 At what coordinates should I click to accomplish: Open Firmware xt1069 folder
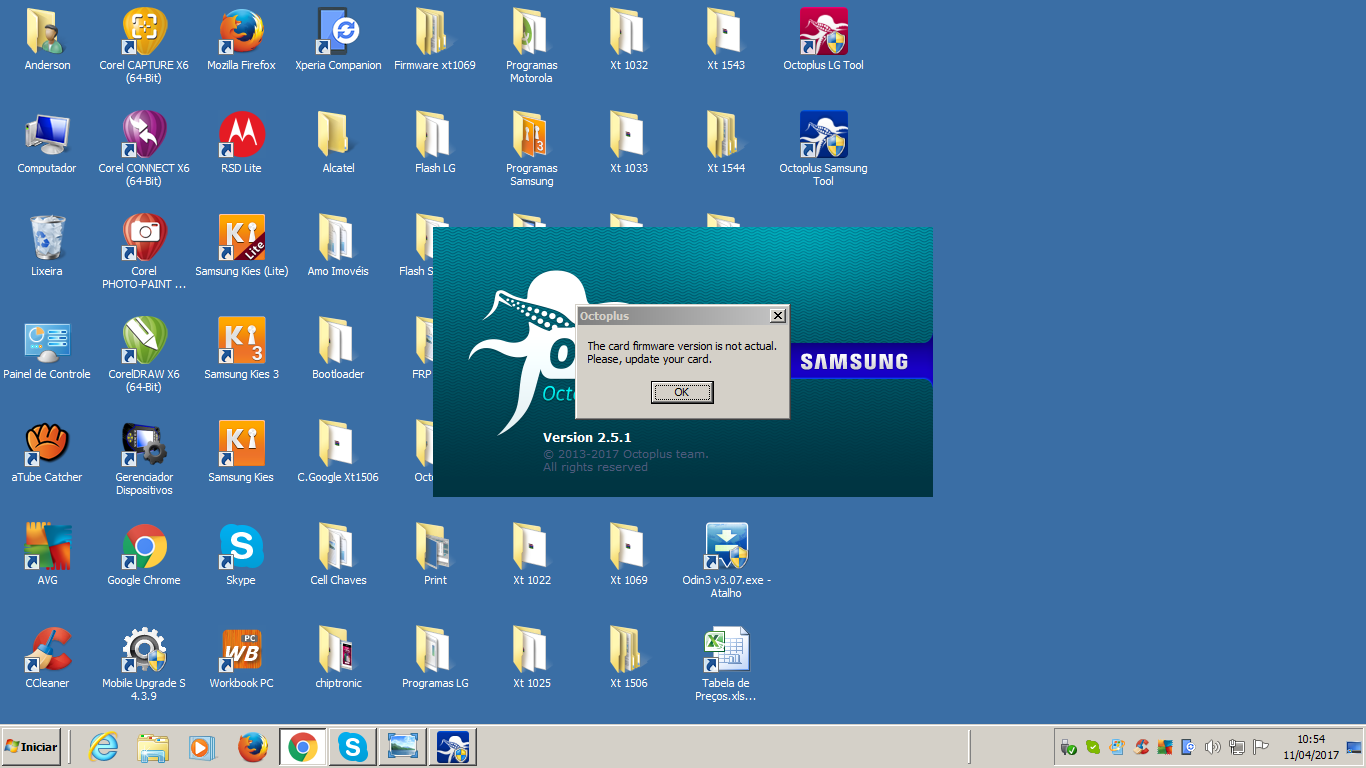[435, 40]
